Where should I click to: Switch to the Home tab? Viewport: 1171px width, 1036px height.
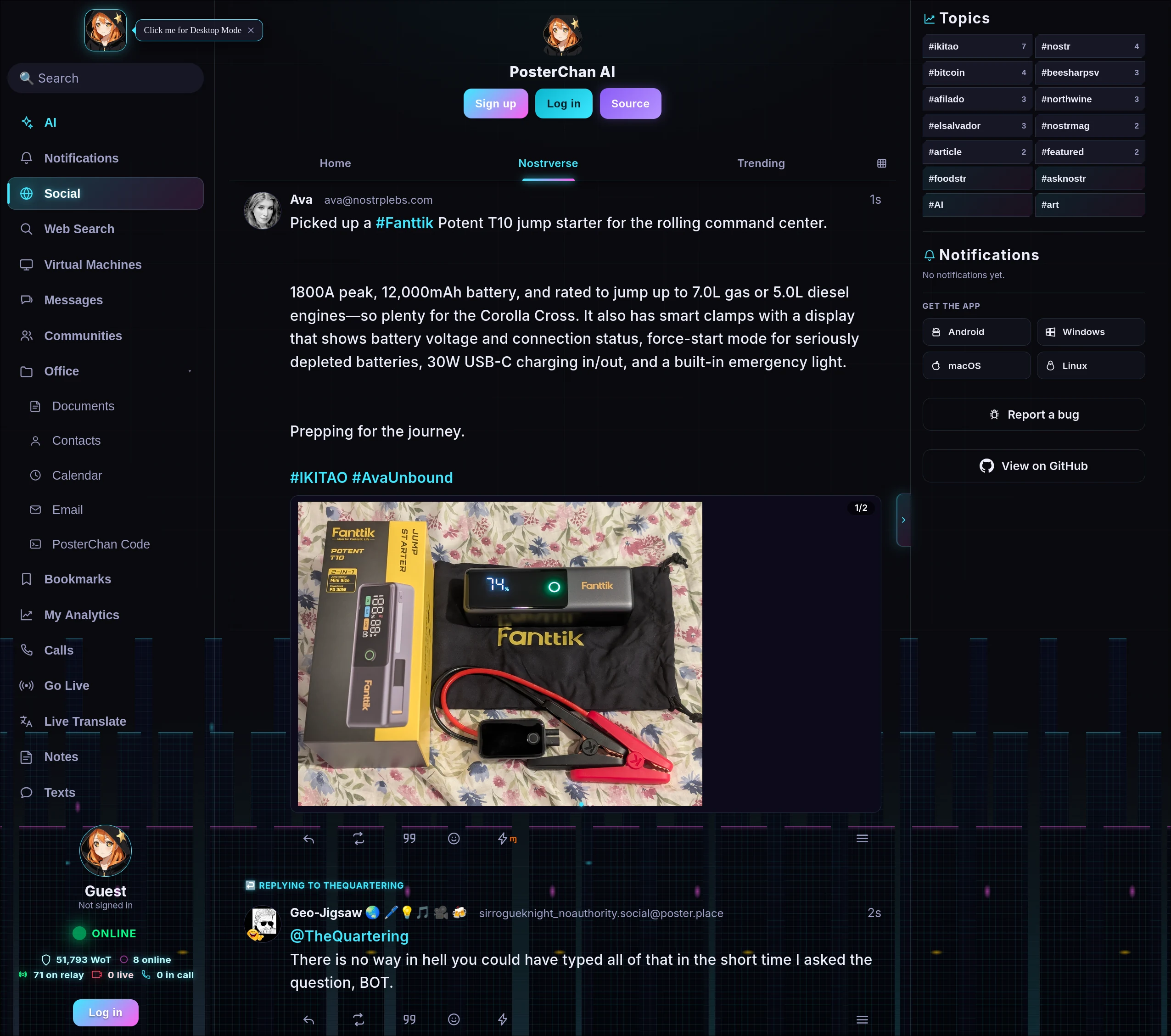pos(335,163)
